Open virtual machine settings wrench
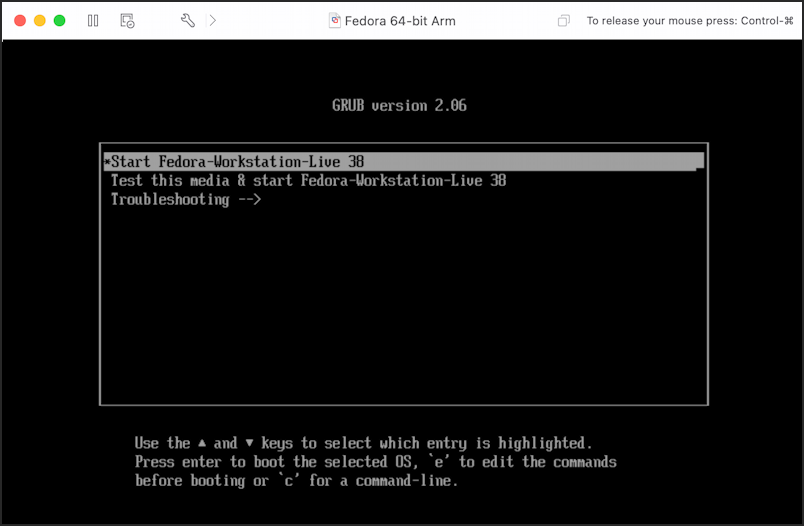 tap(188, 21)
